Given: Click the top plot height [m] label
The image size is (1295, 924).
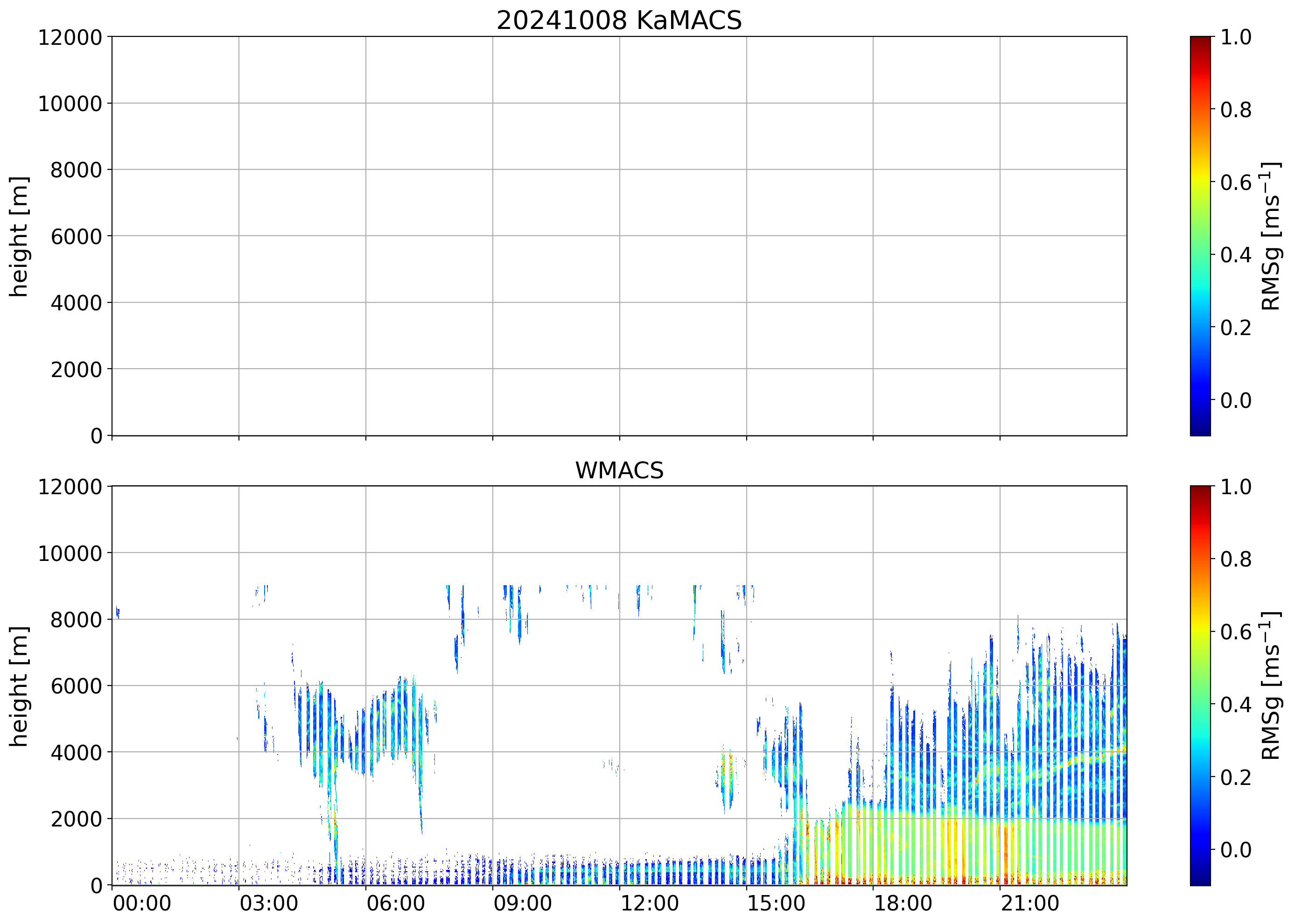Looking at the screenshot, I should (x=19, y=236).
